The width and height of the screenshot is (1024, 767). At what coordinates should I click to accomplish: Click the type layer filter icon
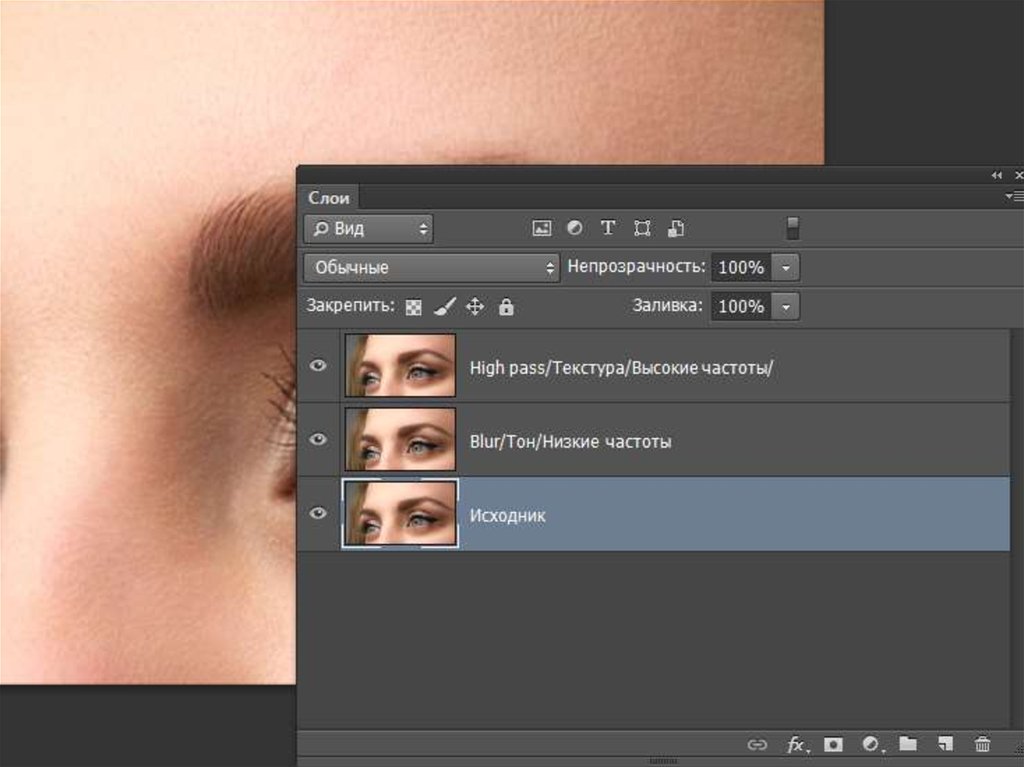click(607, 228)
